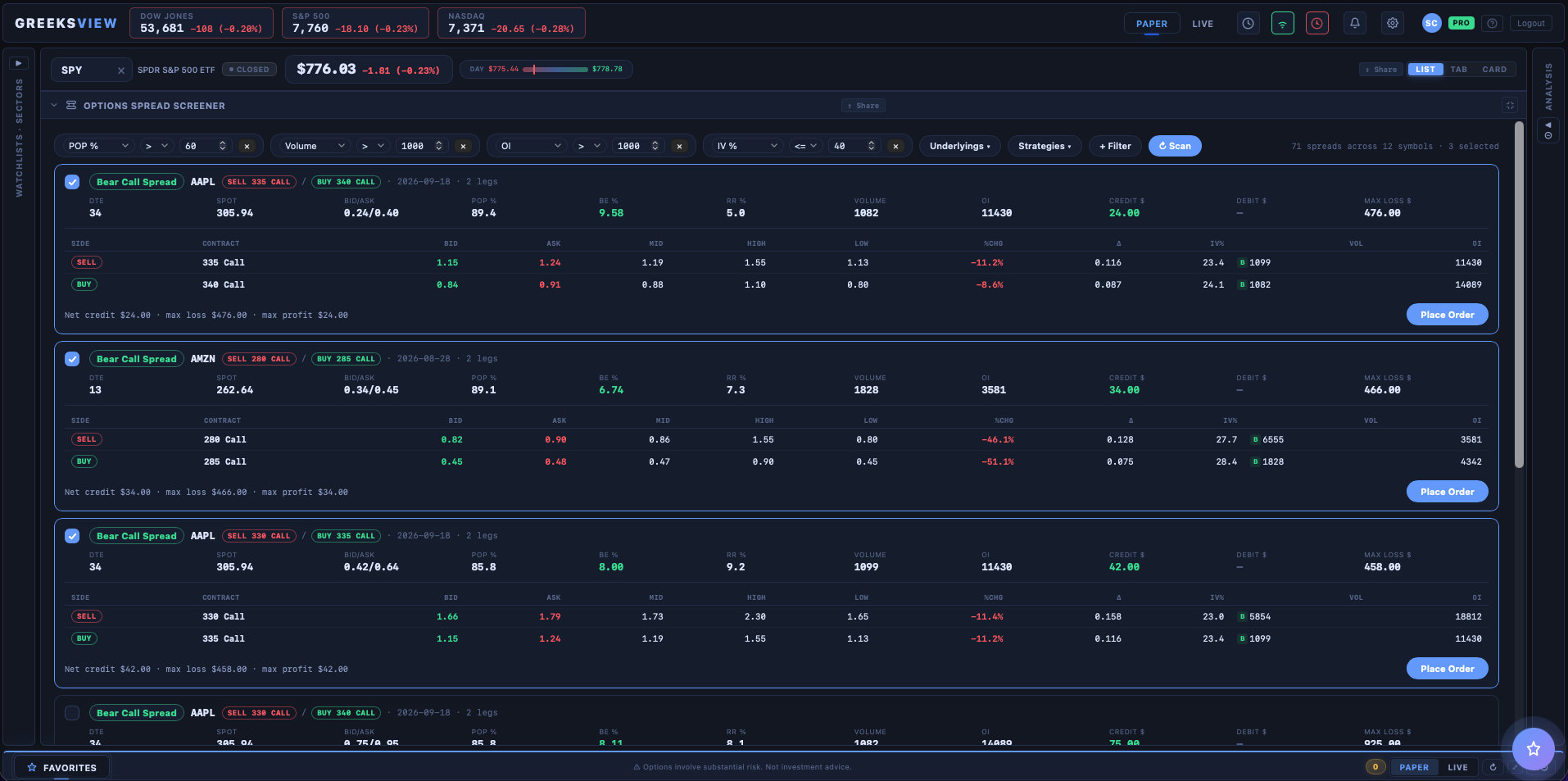Click the Options Spread Screener stack icon
The height and width of the screenshot is (781, 1568).
(71, 106)
